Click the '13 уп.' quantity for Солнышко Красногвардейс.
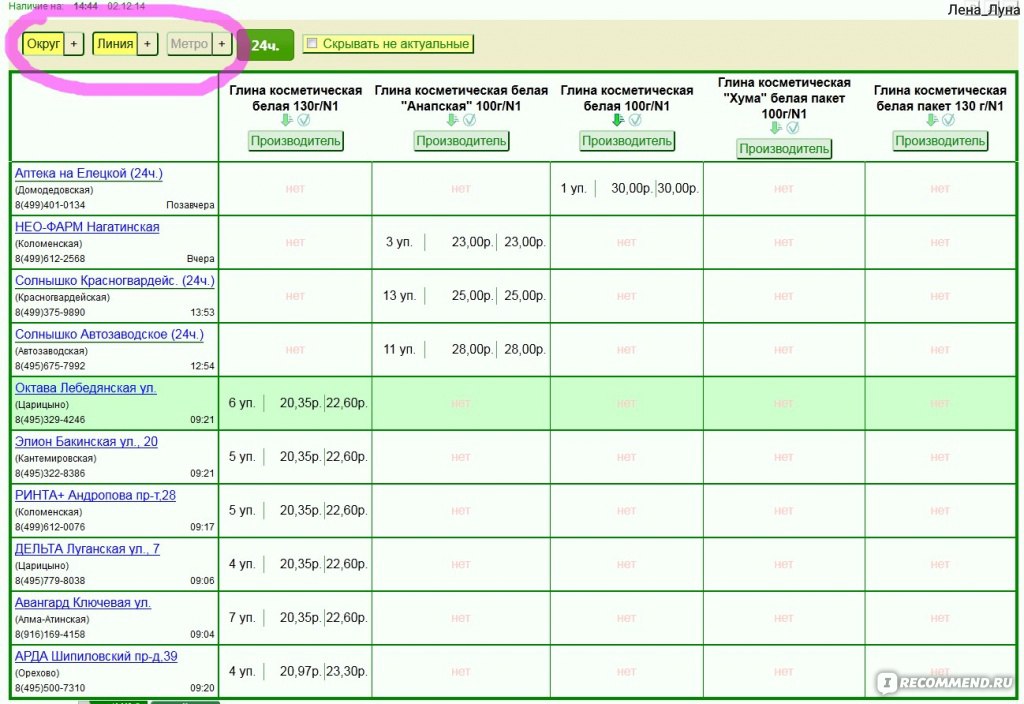The width and height of the screenshot is (1024, 704). click(399, 295)
